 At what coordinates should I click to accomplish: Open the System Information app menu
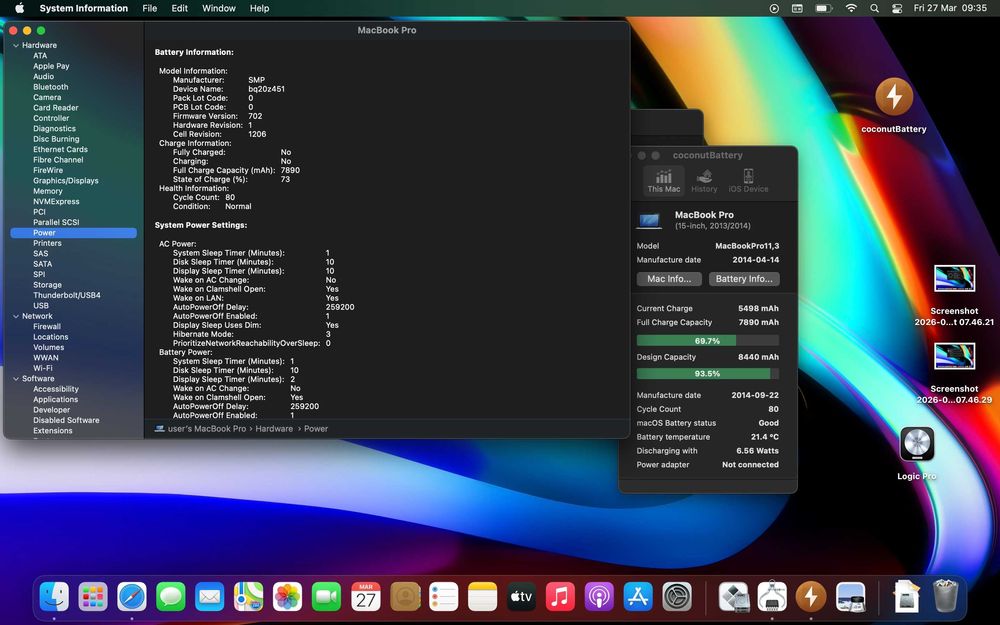[x=84, y=8]
